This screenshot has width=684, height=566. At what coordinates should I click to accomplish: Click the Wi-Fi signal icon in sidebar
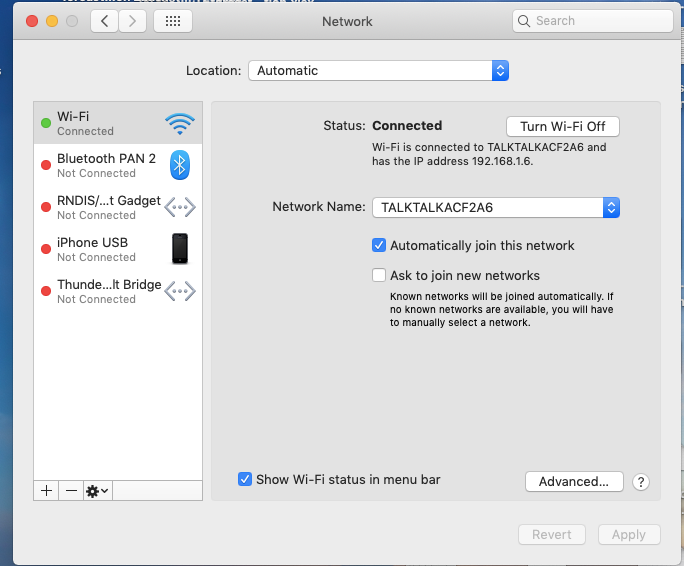180,124
